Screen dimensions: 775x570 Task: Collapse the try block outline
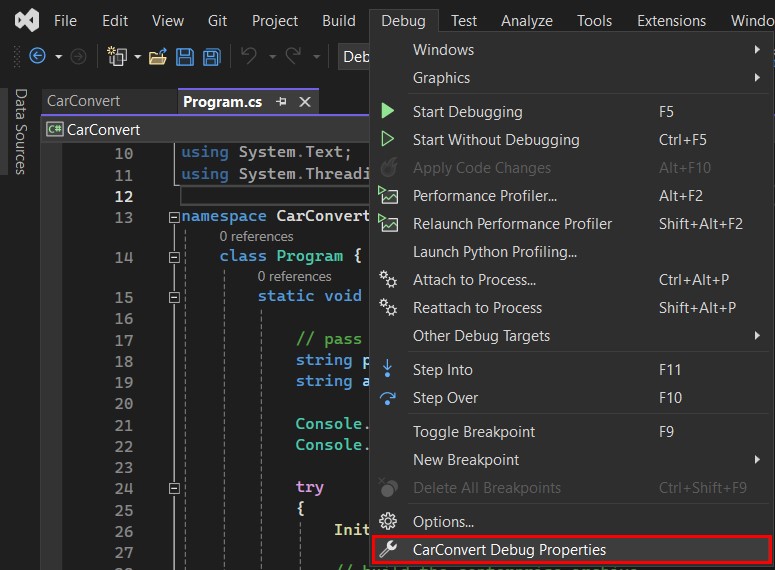[x=174, y=489]
